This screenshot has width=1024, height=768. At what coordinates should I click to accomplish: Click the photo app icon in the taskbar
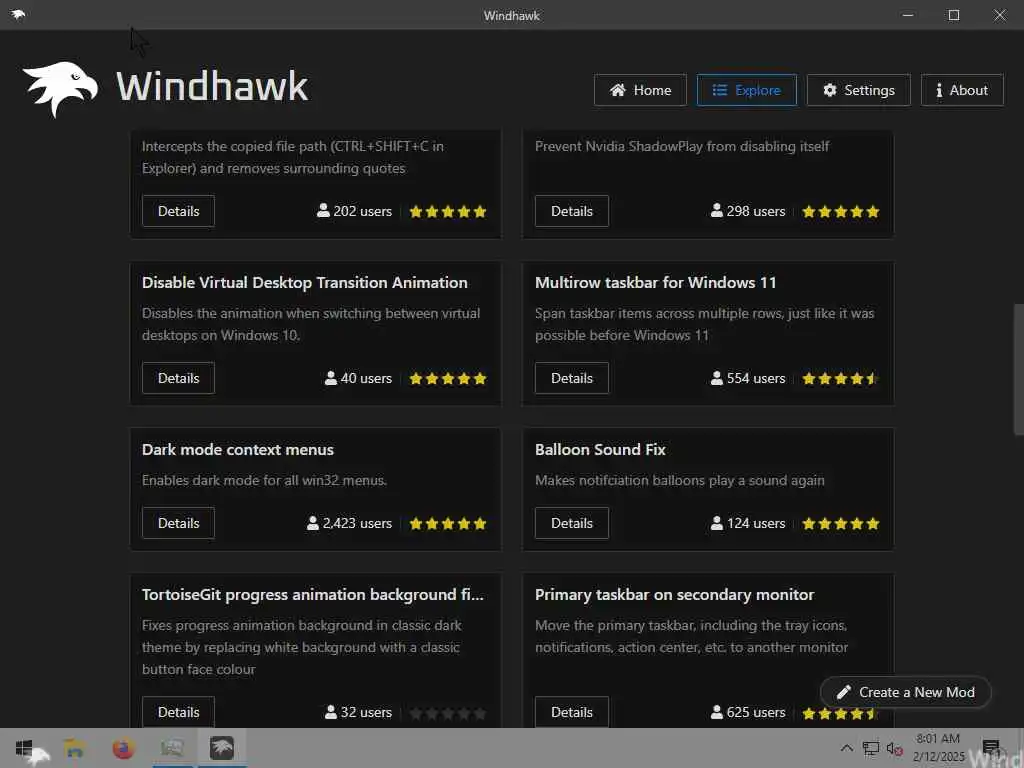172,748
